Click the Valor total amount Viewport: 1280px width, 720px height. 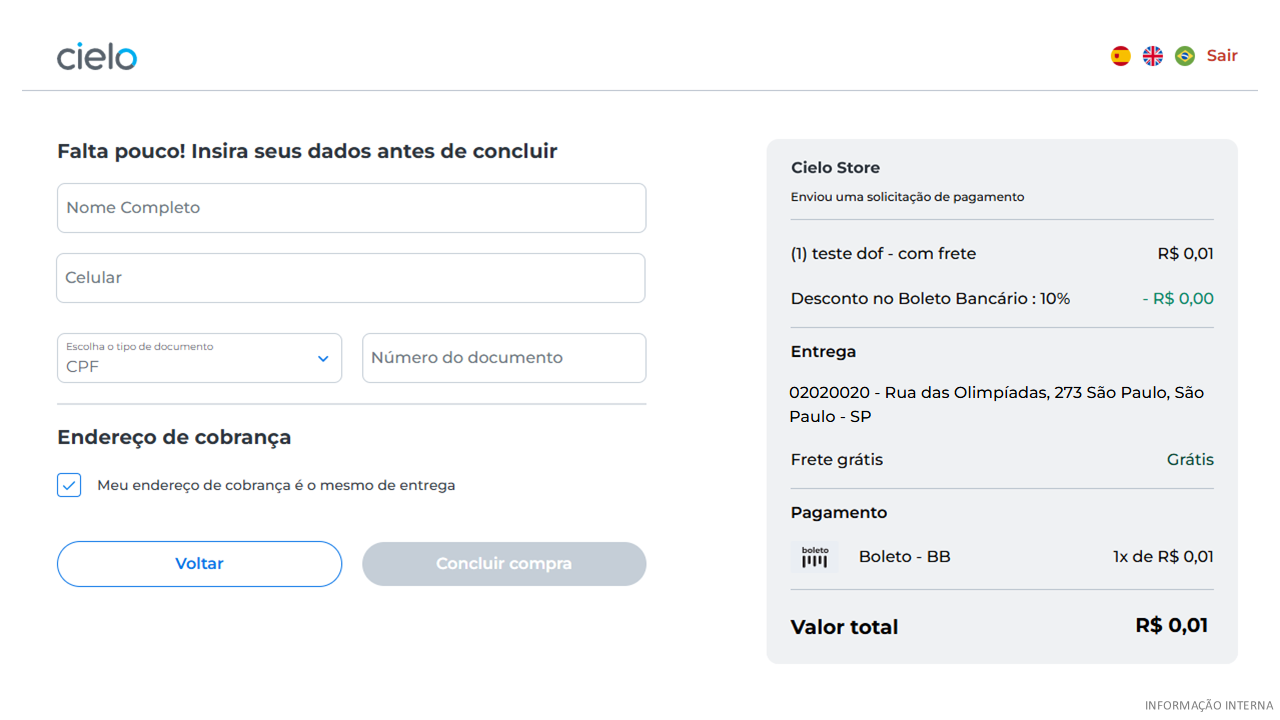pyautogui.click(x=1171, y=626)
